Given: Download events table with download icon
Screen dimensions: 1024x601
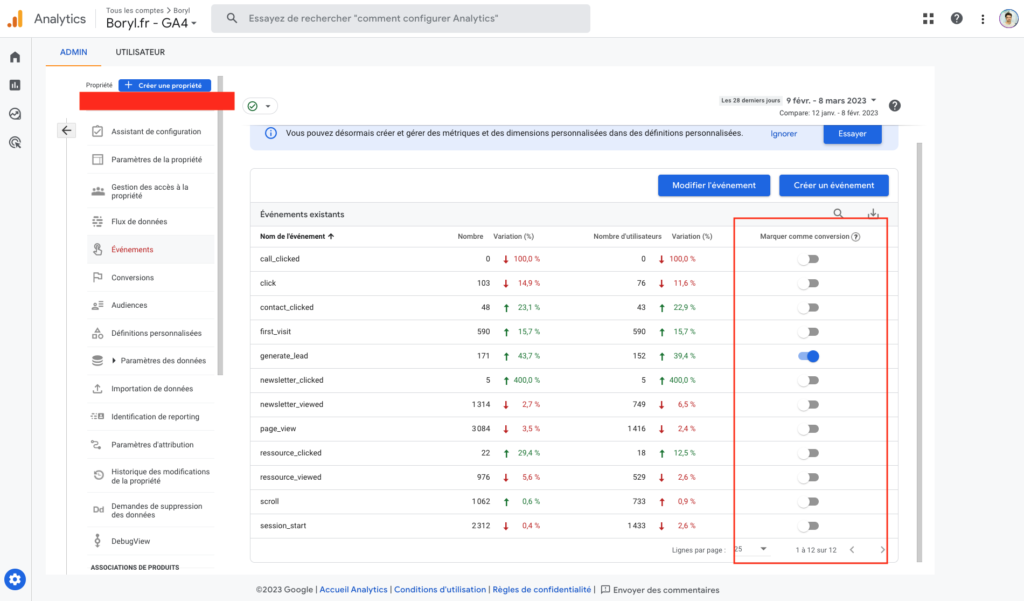Looking at the screenshot, I should click(873, 213).
